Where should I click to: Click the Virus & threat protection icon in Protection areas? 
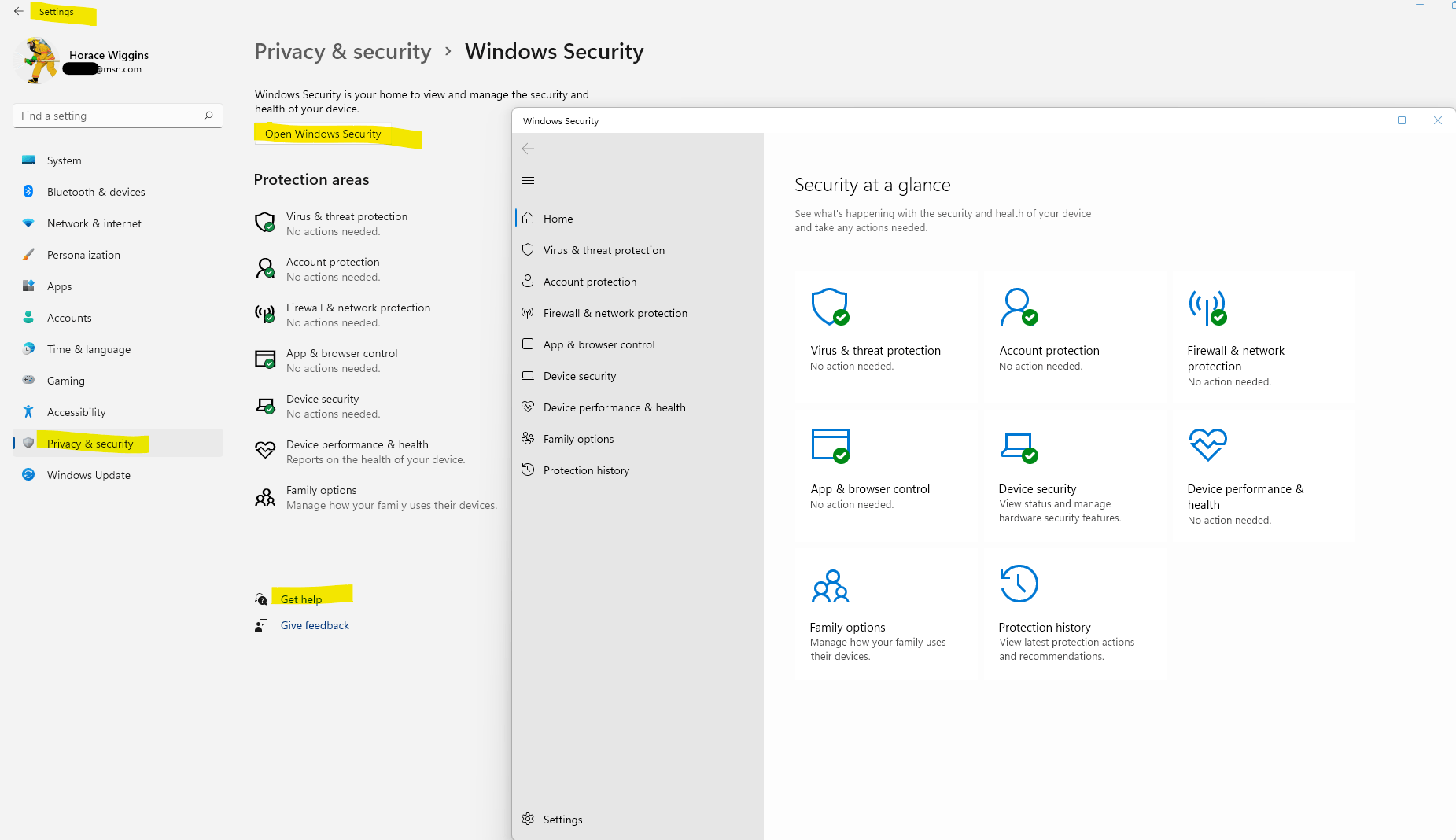(x=265, y=223)
